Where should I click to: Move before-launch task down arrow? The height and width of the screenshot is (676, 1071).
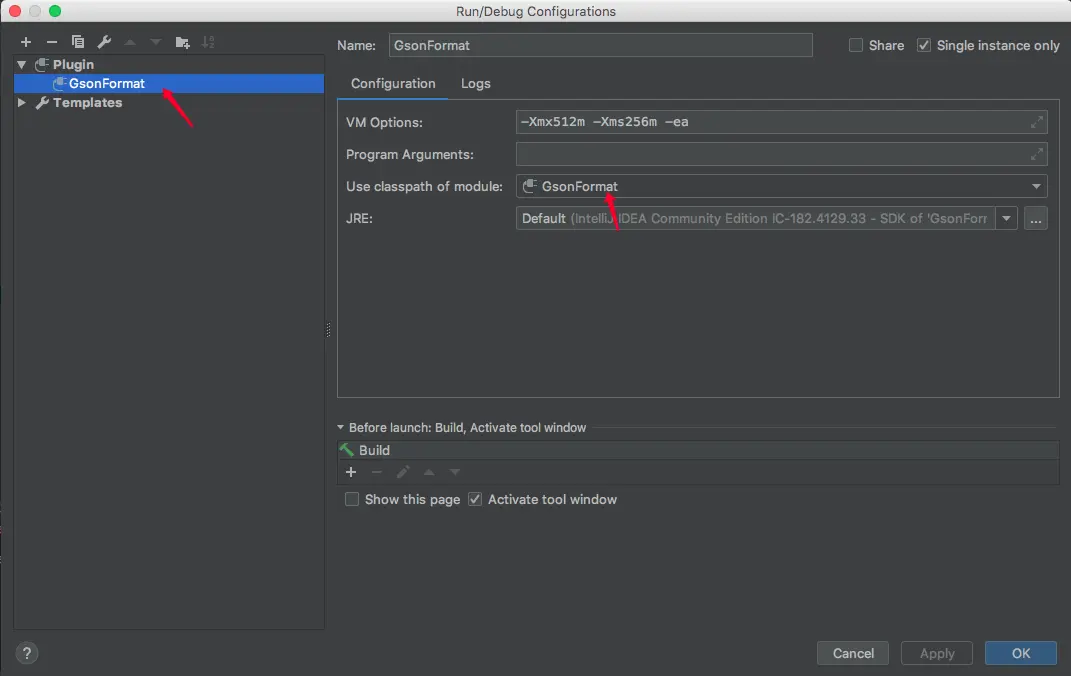click(x=455, y=472)
